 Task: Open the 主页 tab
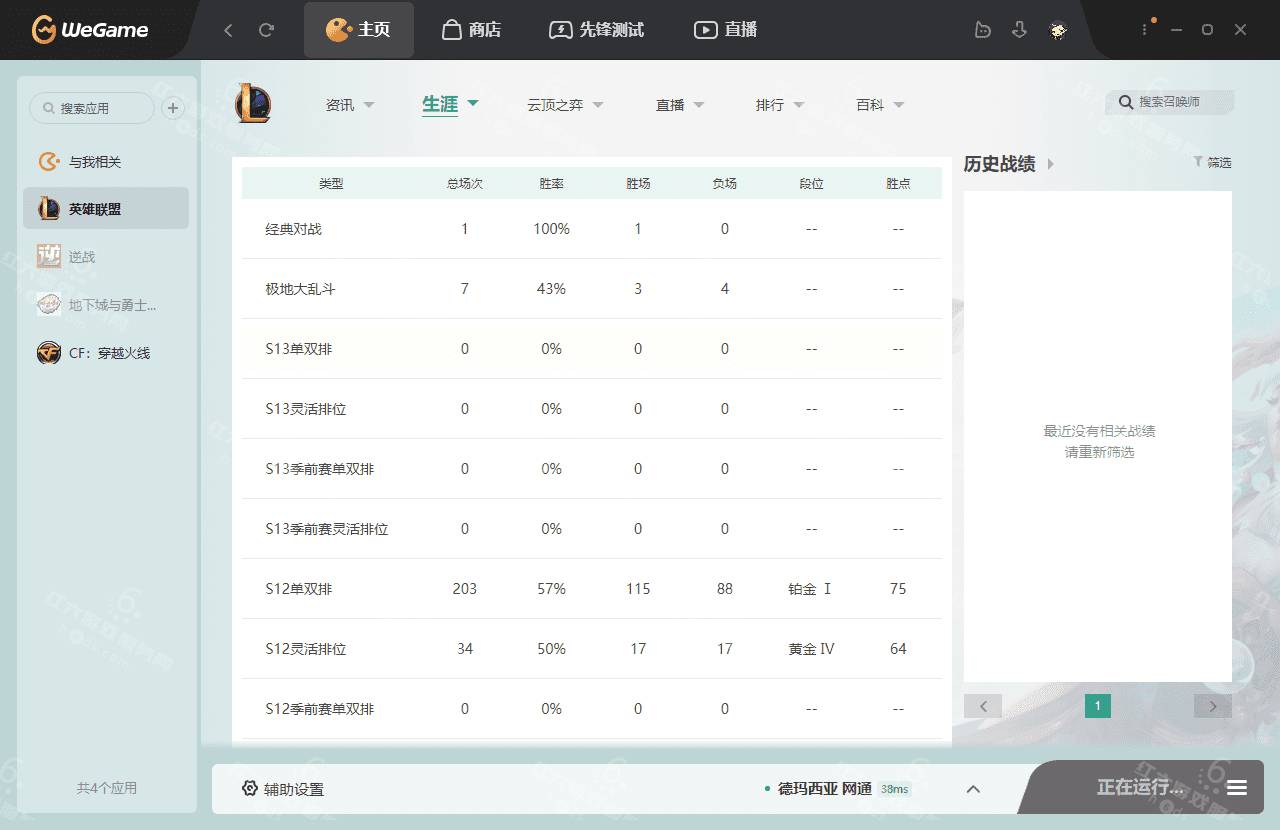coord(358,30)
